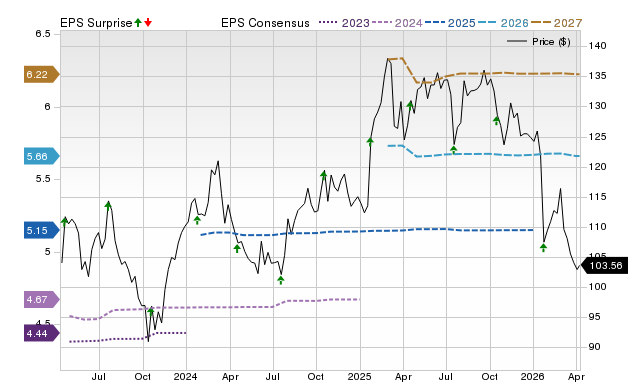Screen dimensions: 640x382
Task: Select the dark blue 5.15 EPS value tag
Action: pyautogui.click(x=42, y=230)
